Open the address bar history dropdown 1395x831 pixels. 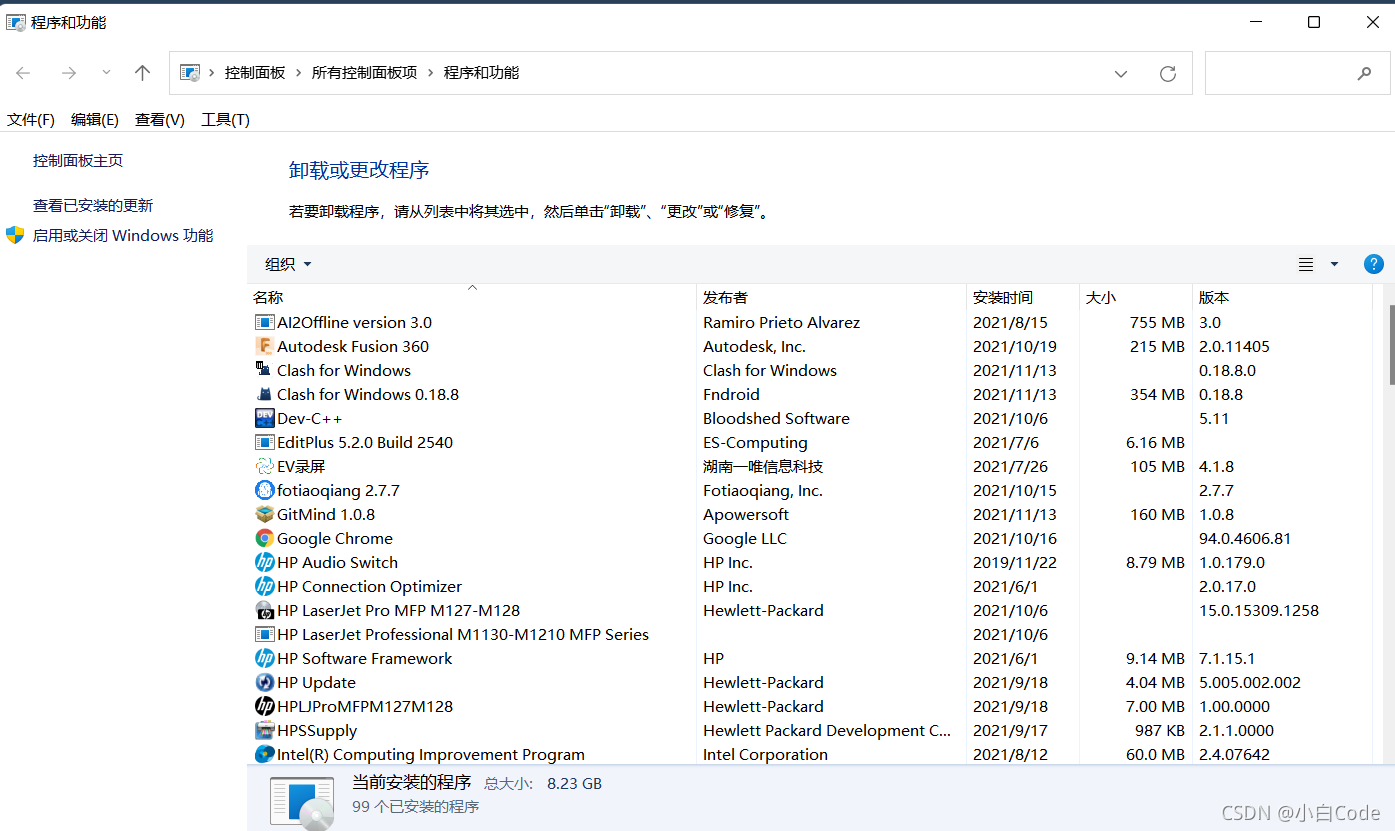1121,73
